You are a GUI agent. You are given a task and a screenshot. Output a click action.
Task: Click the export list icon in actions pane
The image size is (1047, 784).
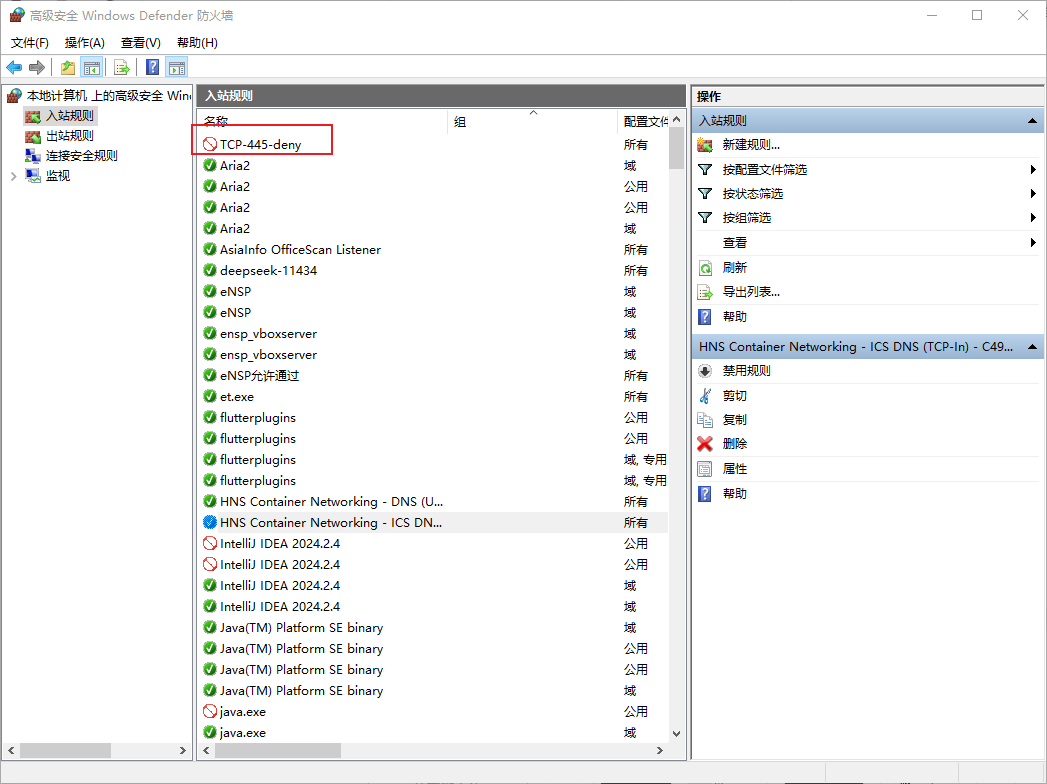tap(705, 292)
